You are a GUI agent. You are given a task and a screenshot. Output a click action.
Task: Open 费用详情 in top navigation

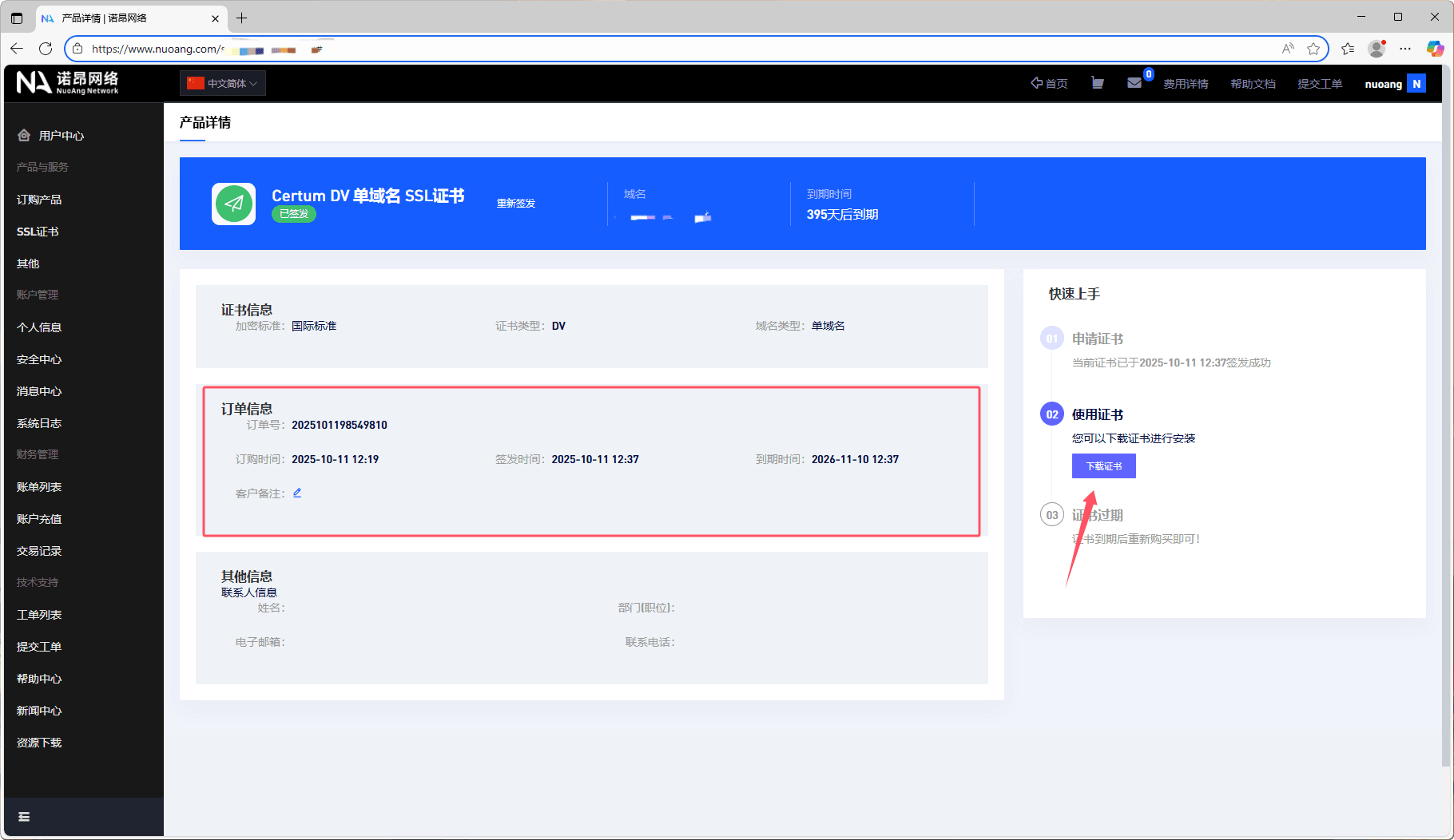[1186, 84]
